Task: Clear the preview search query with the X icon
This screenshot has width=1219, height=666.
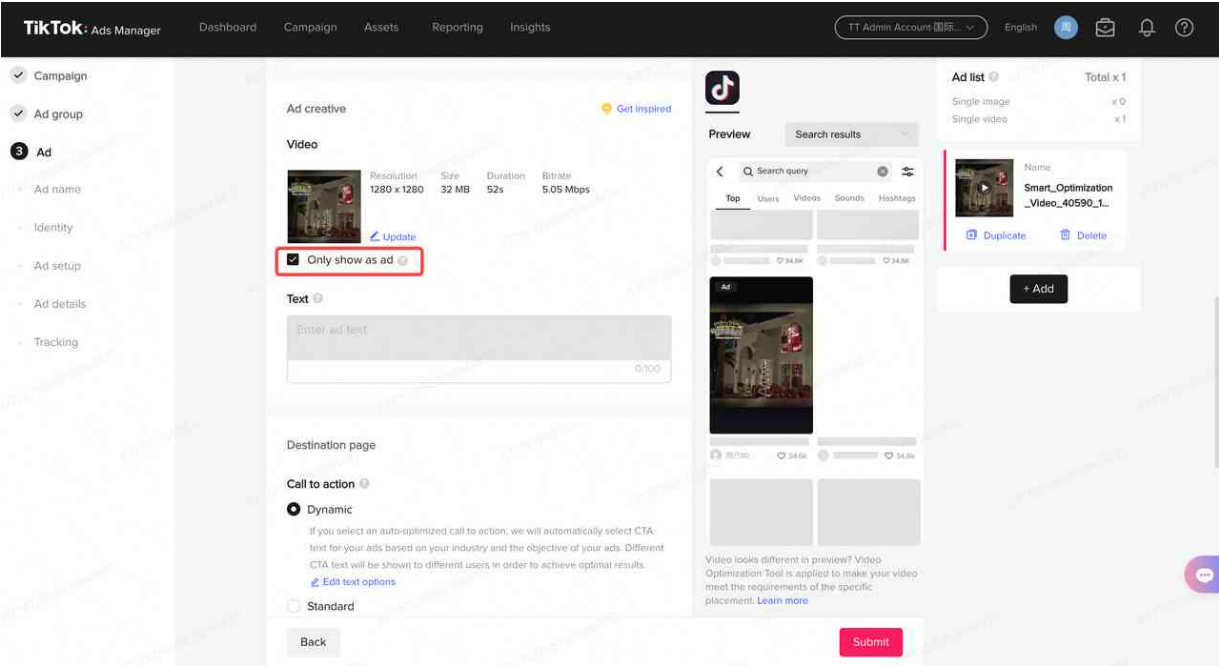Action: click(x=883, y=171)
